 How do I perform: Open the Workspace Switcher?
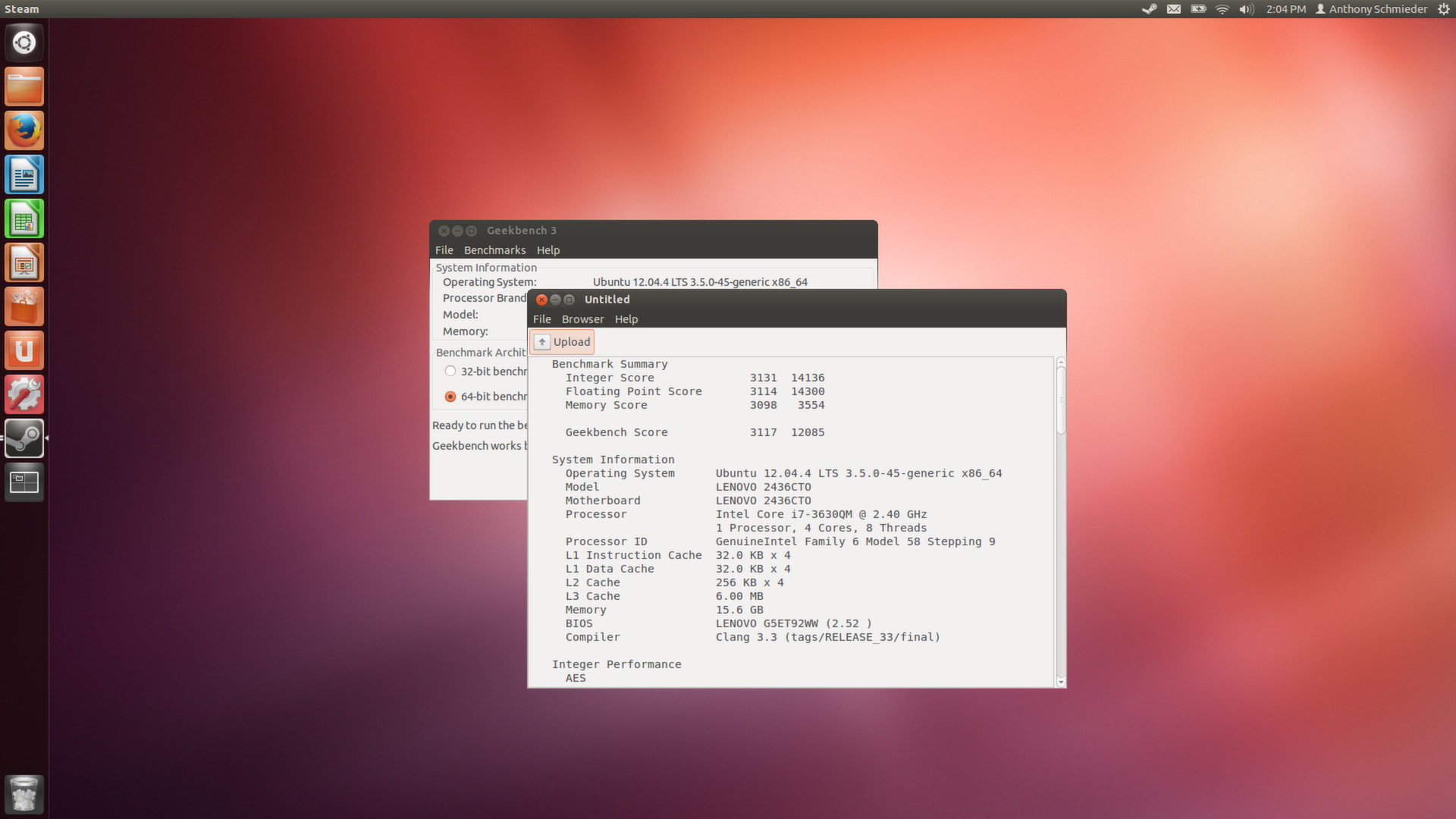click(x=24, y=482)
